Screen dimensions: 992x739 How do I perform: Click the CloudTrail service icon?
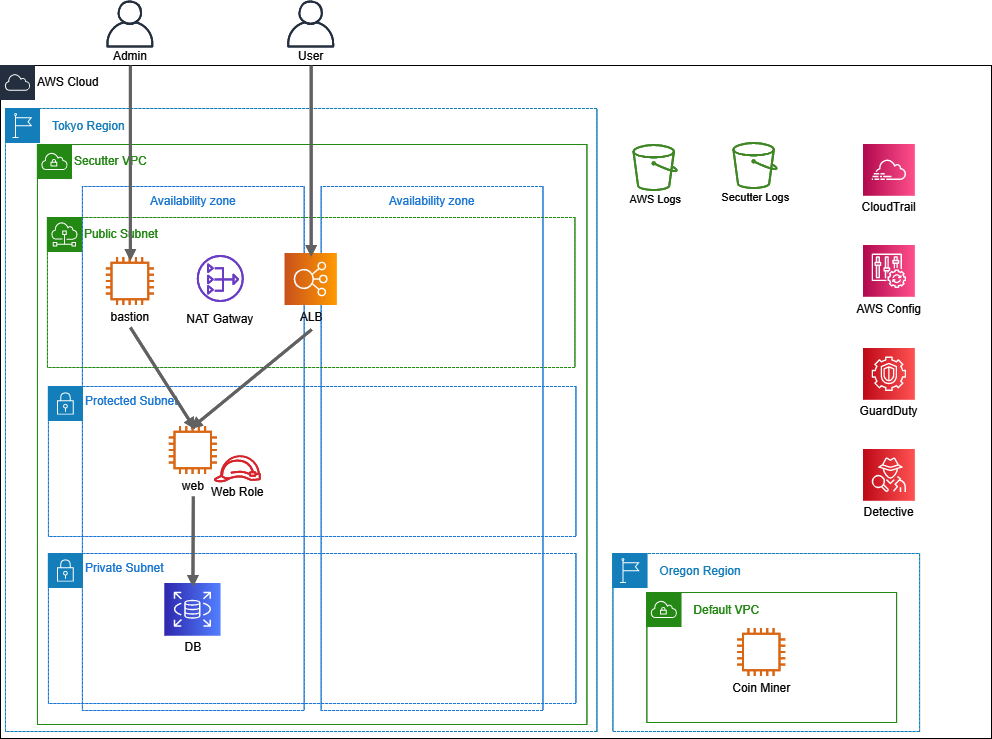click(x=888, y=170)
